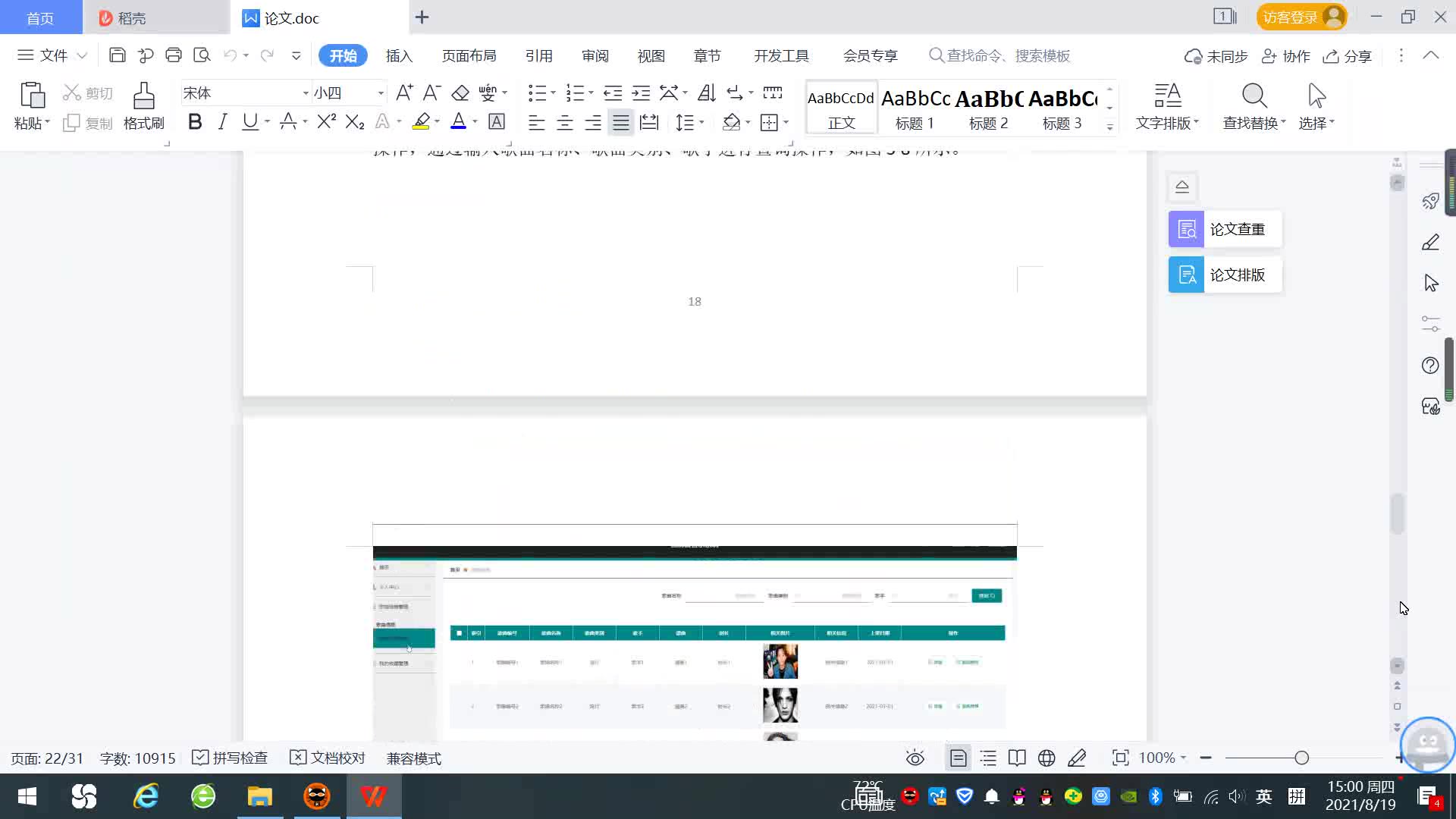Decrease paragraph indent
1456x819 pixels.
613,93
